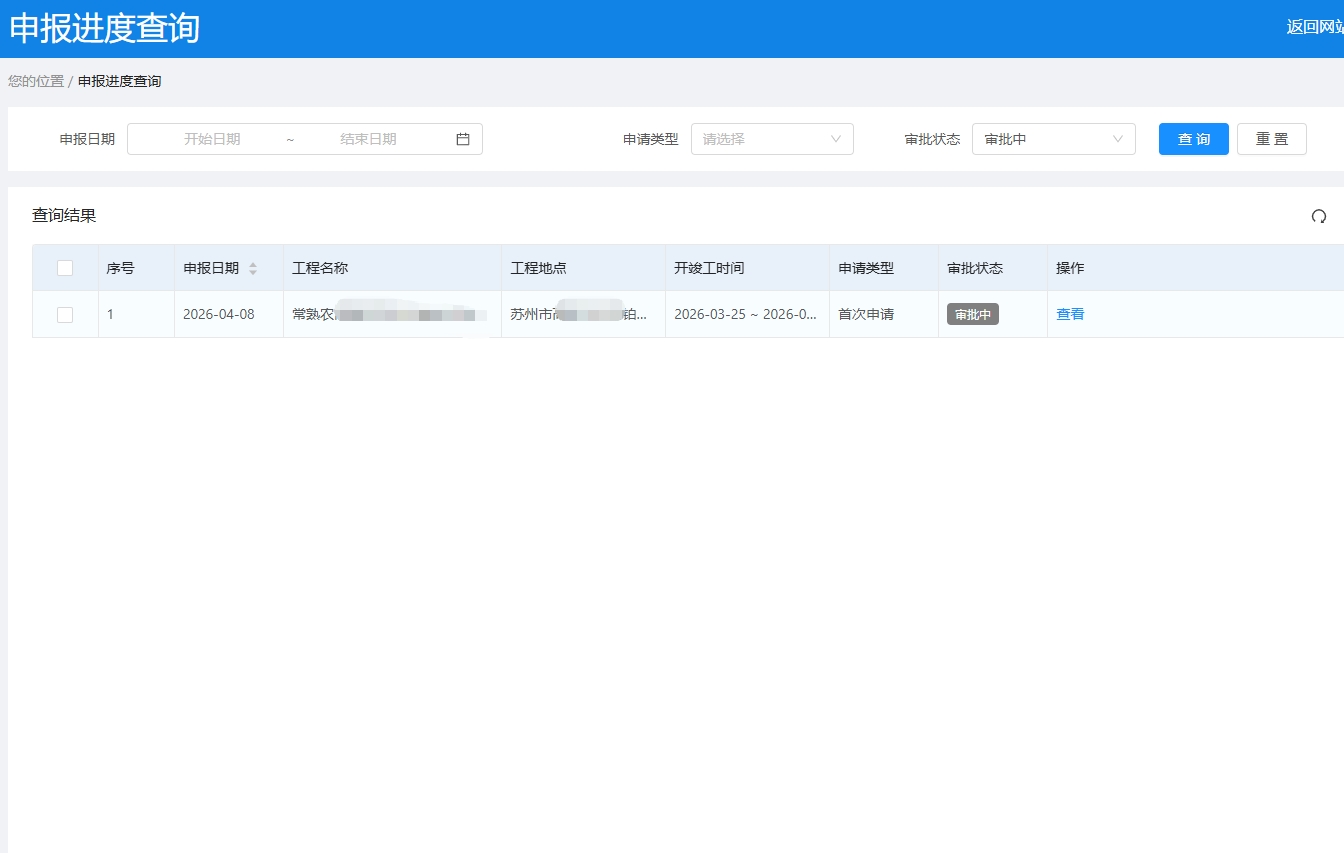Viewport: 1344px width, 853px height.
Task: Click the truncated 开竣工时间 date range cell
Action: tap(746, 314)
